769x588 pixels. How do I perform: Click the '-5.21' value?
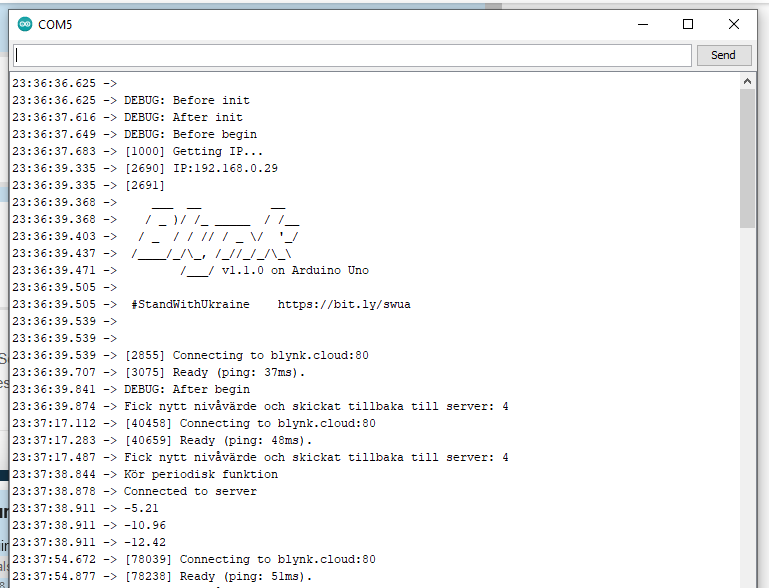coord(141,508)
